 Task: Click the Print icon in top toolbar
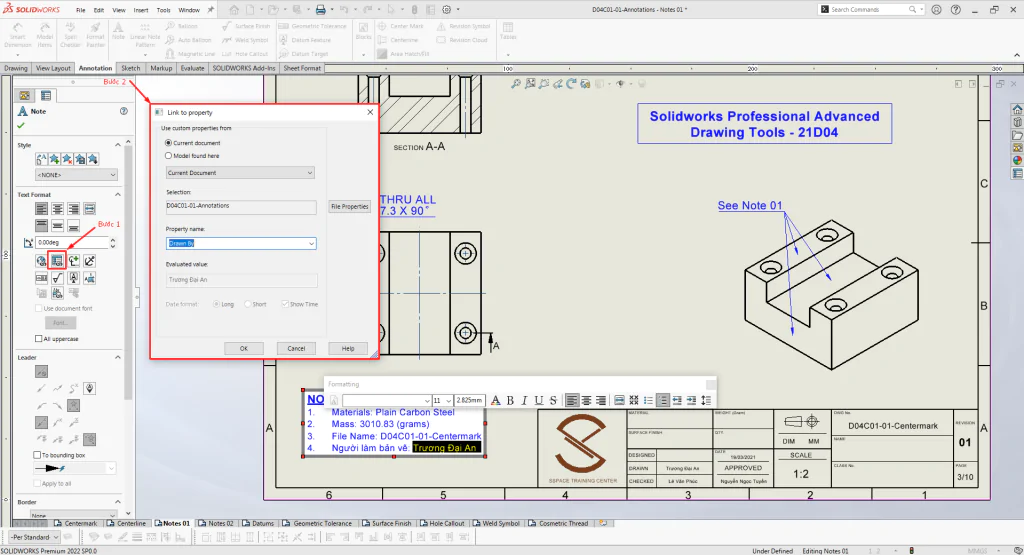coord(321,10)
